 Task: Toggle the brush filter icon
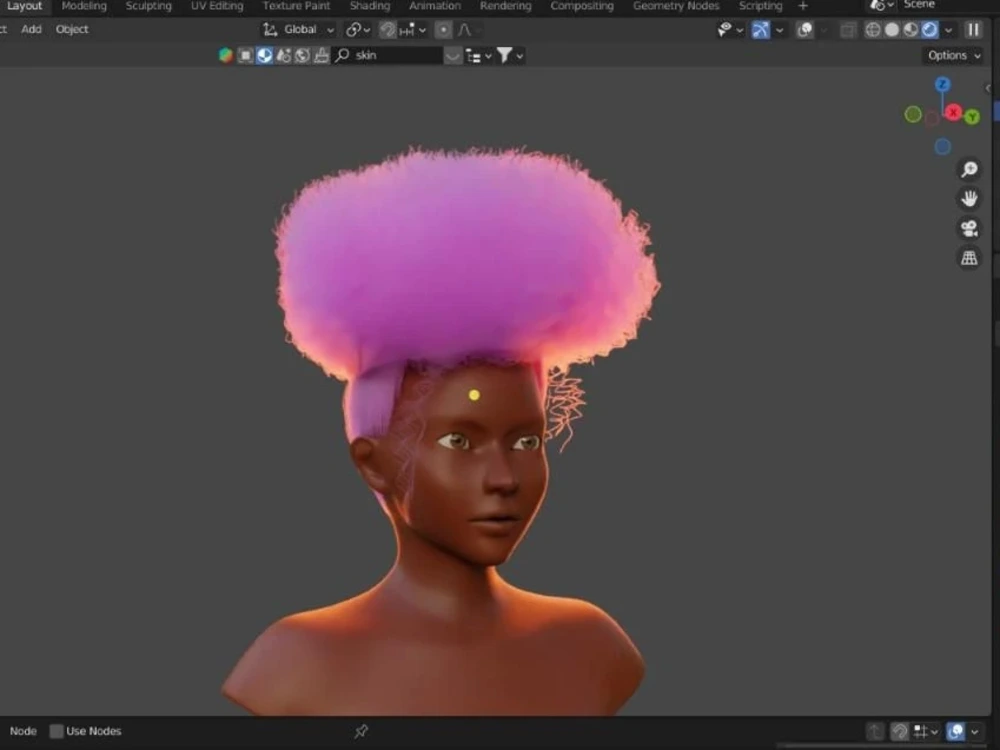pos(321,55)
